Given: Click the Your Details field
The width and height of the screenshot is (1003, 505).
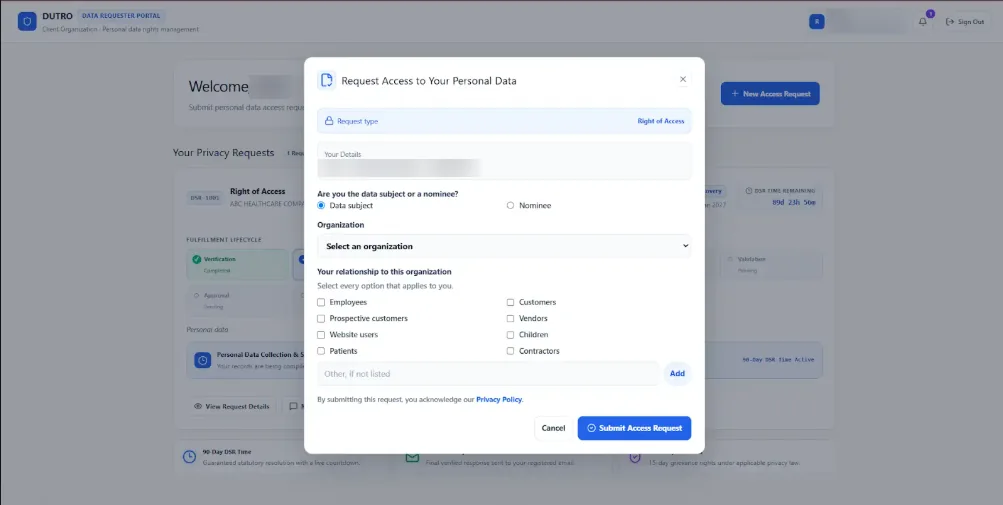Looking at the screenshot, I should (504, 161).
